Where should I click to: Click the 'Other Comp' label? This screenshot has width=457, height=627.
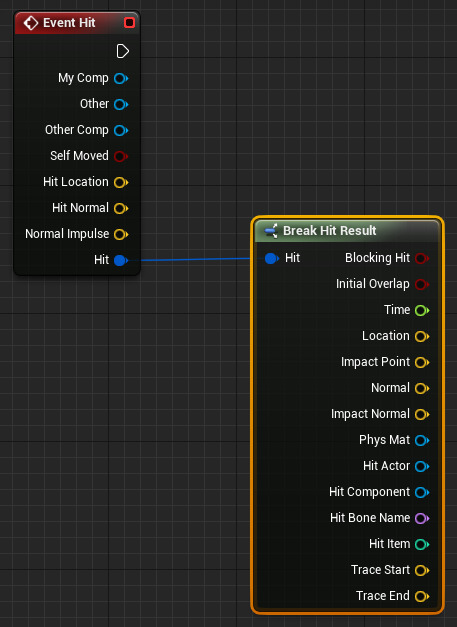click(x=77, y=130)
